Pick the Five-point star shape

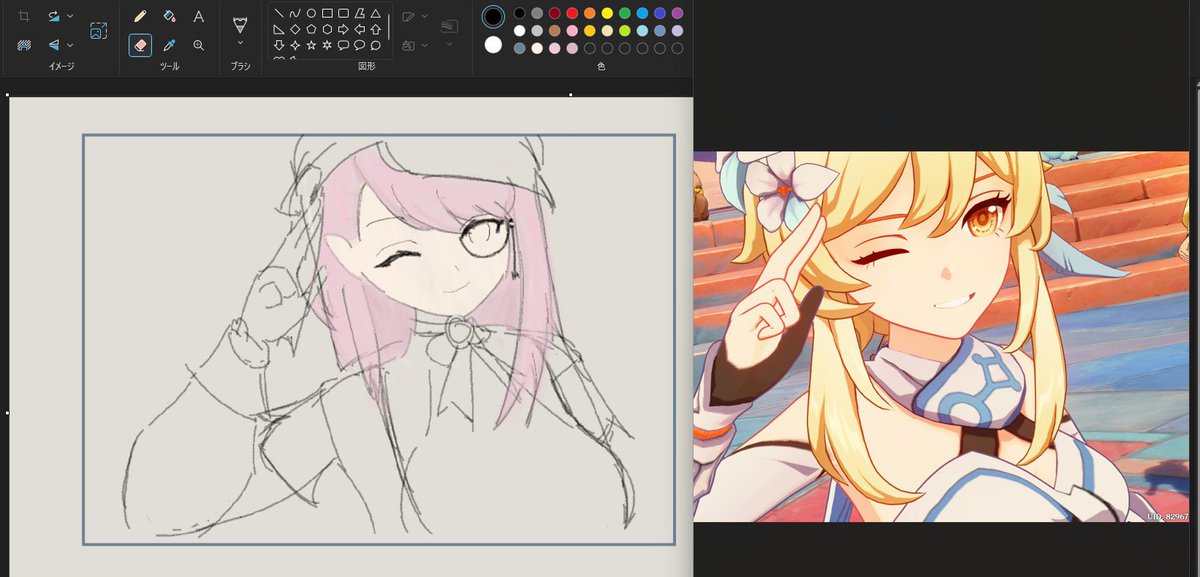[x=311, y=45]
